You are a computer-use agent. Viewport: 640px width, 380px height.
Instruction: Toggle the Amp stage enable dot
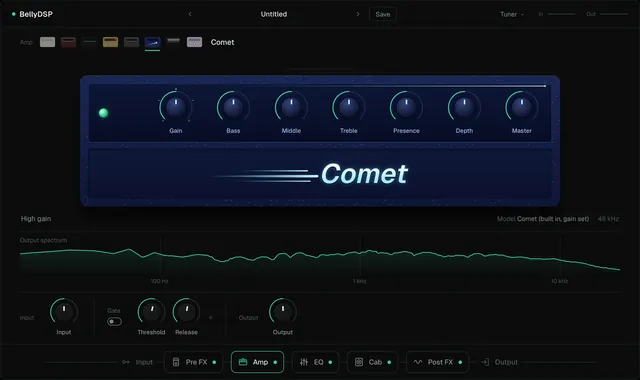click(x=275, y=362)
